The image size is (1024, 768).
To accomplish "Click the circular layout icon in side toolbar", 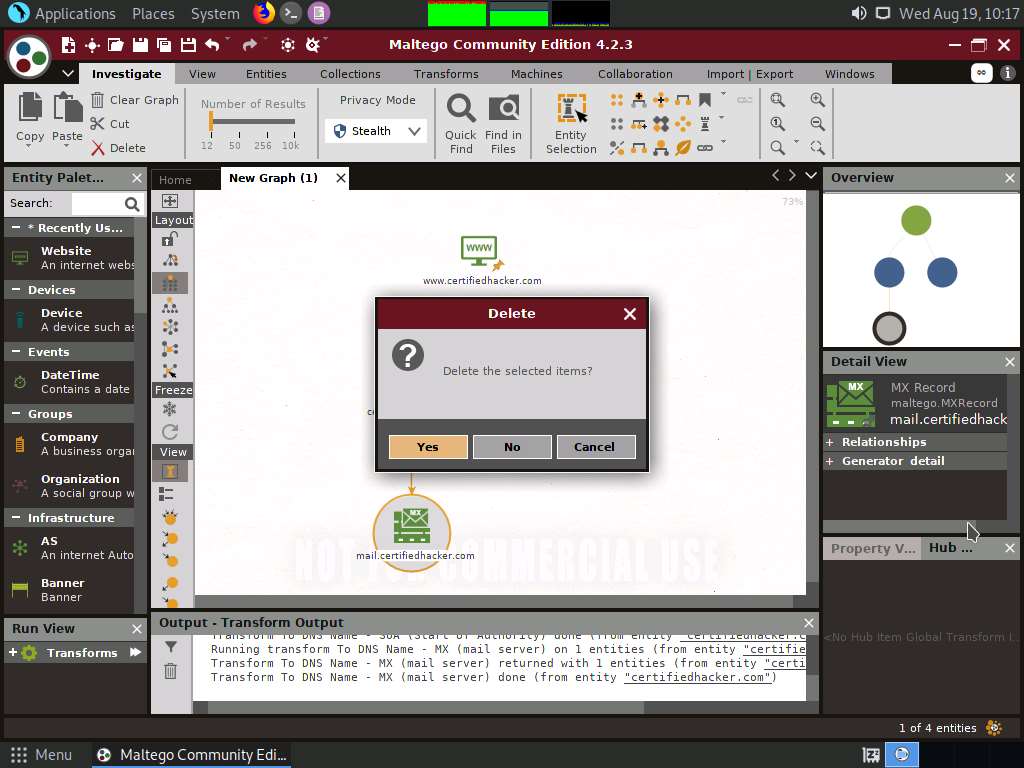I will pos(170,327).
